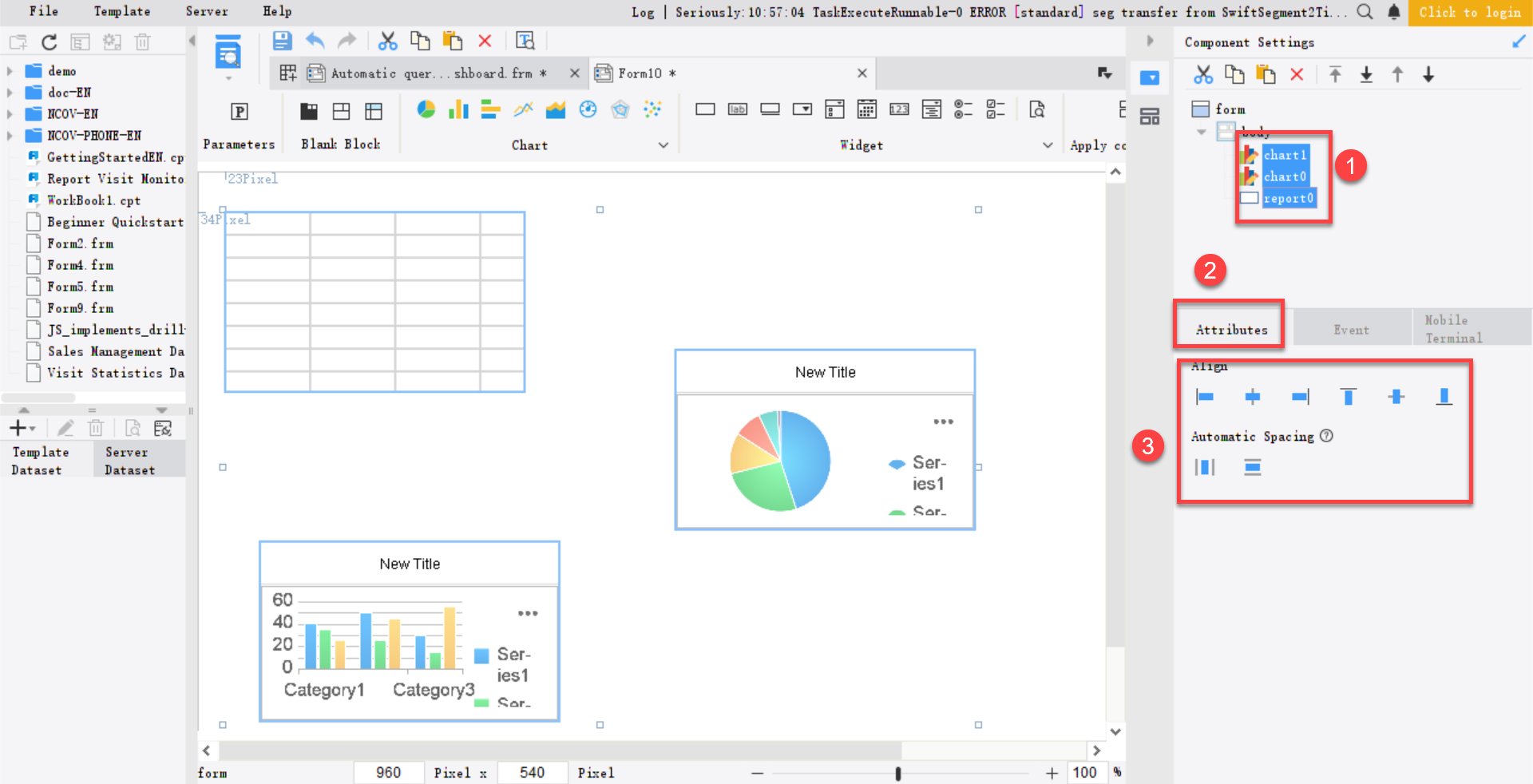Open the add dataset dropdown arrow
The height and width of the screenshot is (784, 1533).
(x=34, y=428)
